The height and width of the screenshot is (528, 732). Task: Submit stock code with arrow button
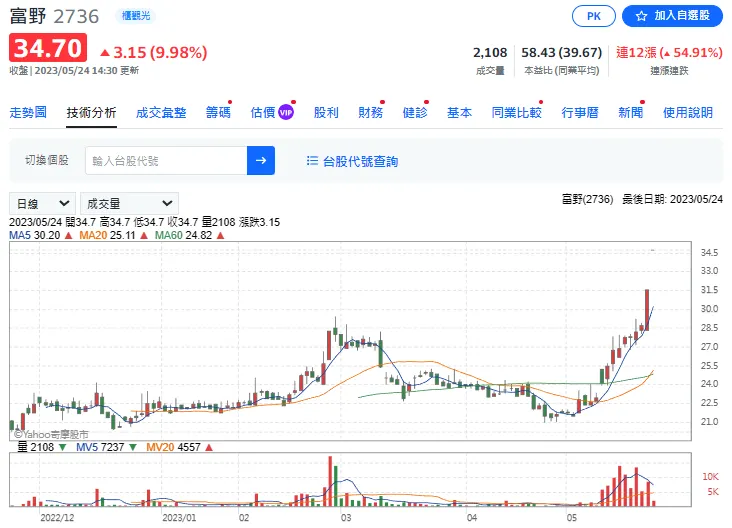(260, 161)
